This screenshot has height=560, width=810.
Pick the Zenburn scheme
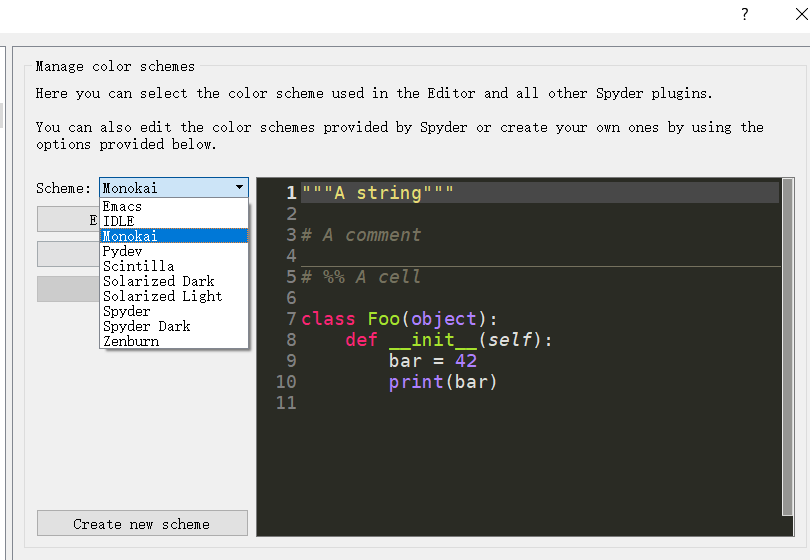click(x=174, y=341)
